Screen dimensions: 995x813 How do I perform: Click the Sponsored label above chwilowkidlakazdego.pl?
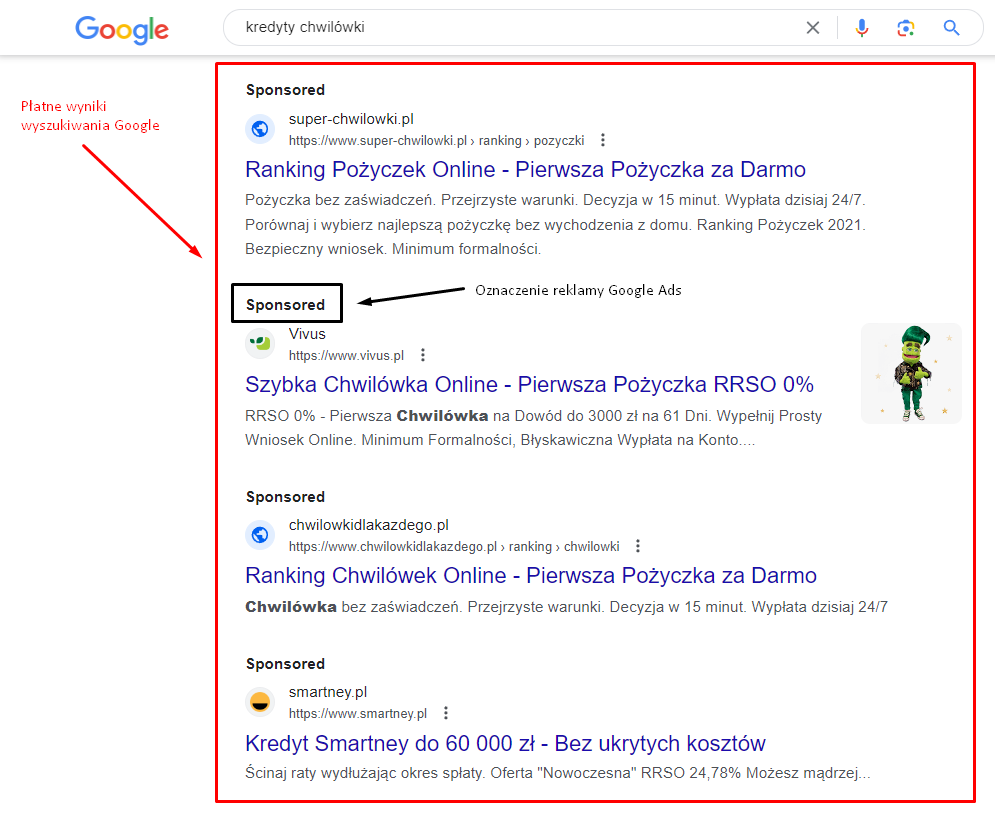286,497
